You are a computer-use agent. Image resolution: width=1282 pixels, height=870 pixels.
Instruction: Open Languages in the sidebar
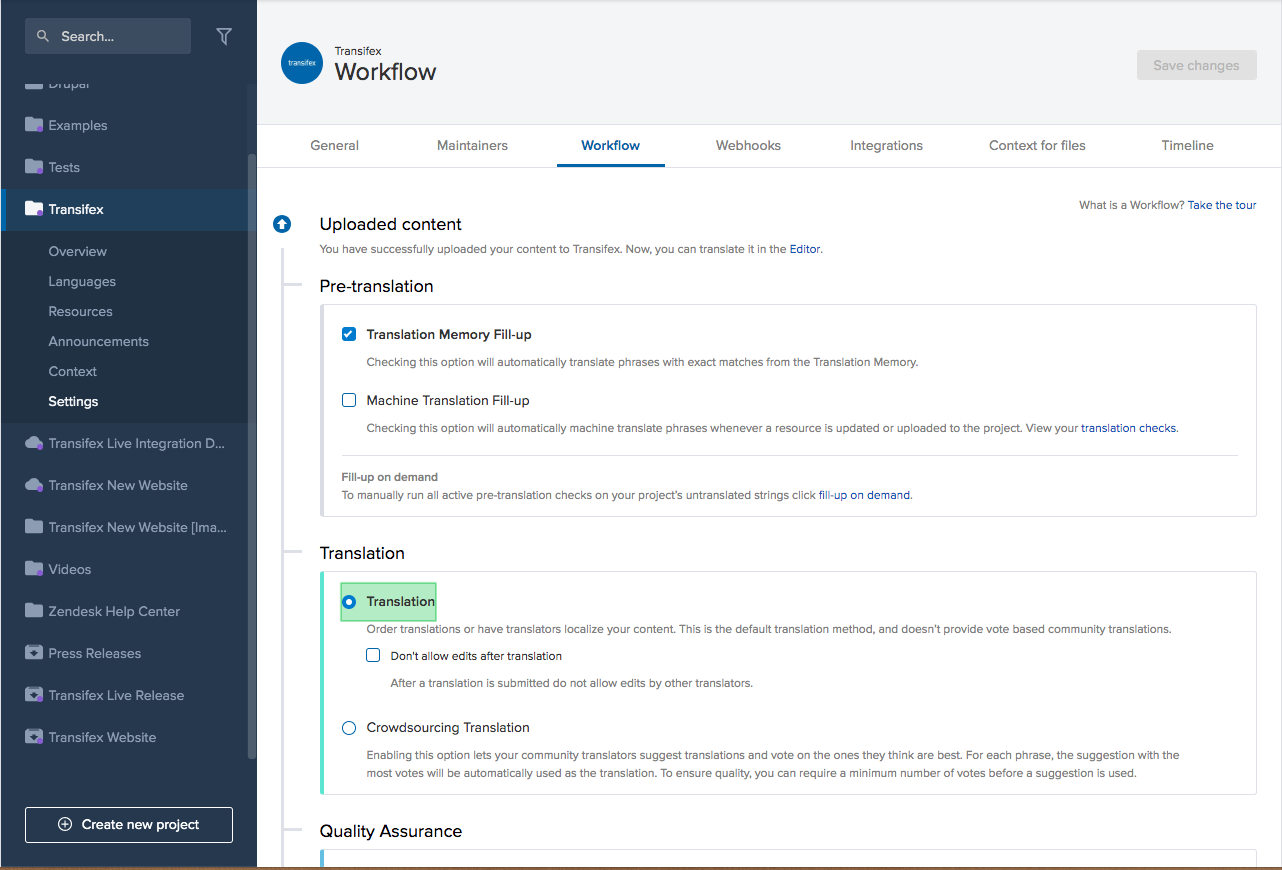point(82,281)
